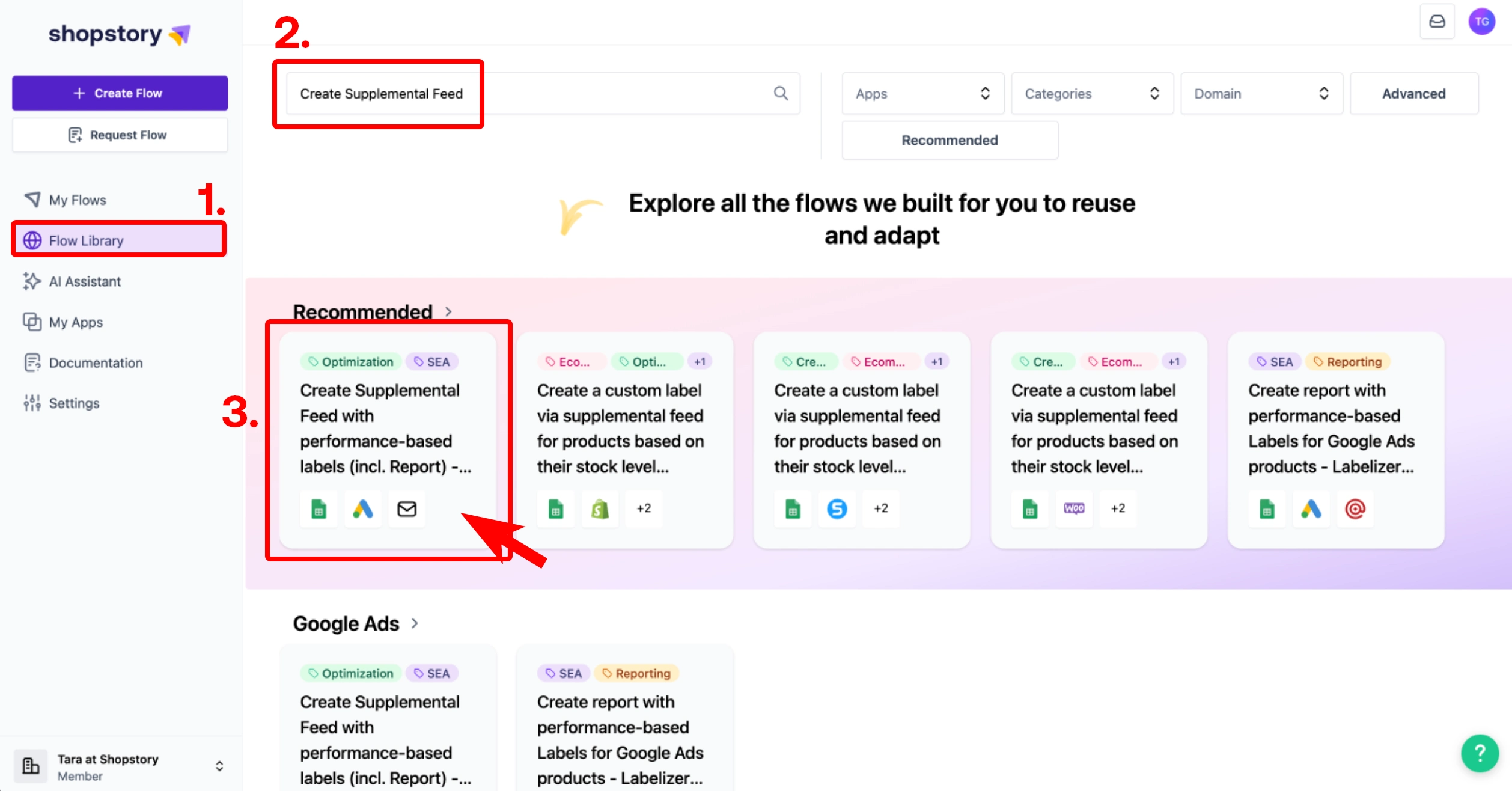The width and height of the screenshot is (1512, 791).
Task: Open the green help question button
Action: click(x=1480, y=753)
